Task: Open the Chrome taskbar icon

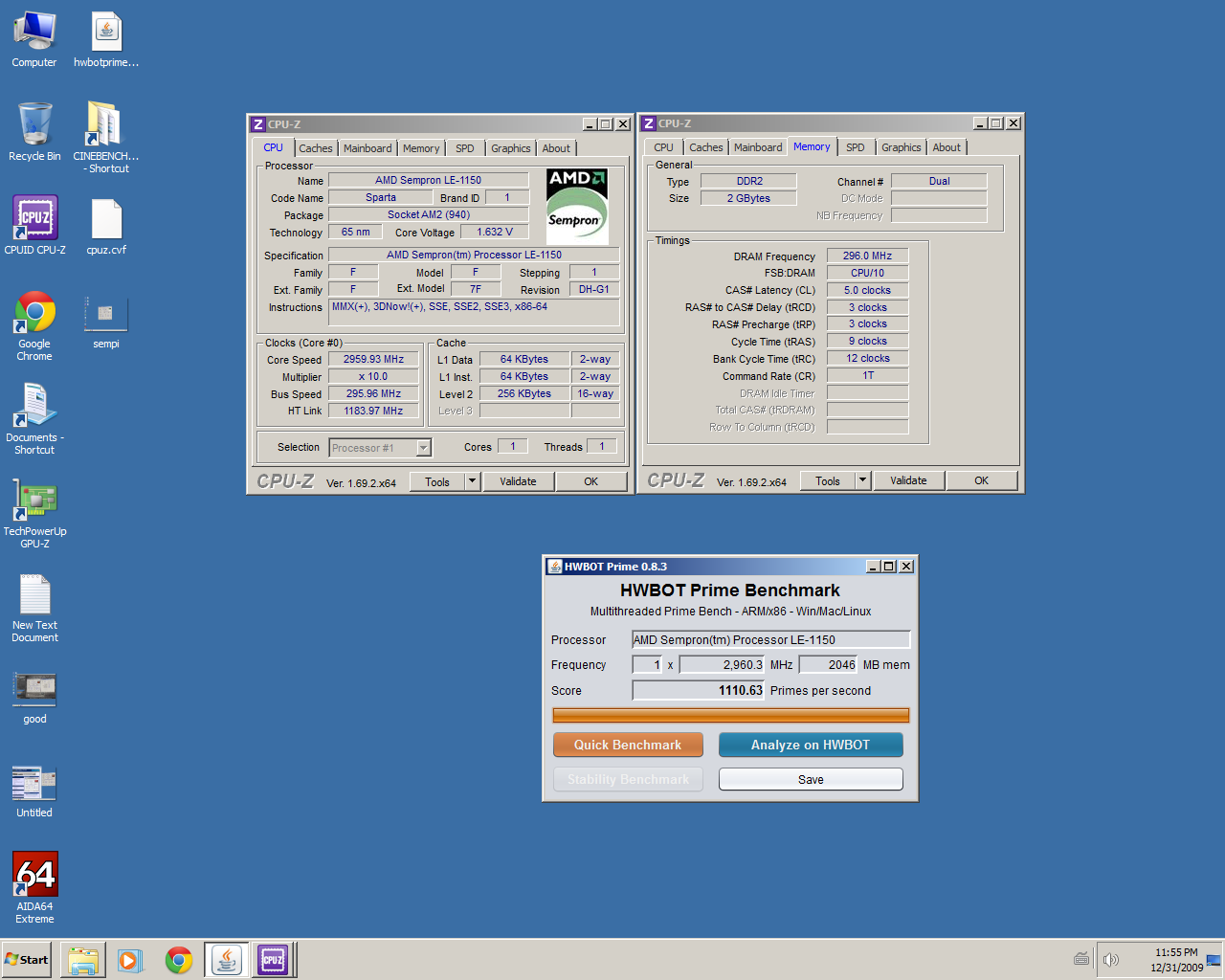Action: pyautogui.click(x=179, y=960)
